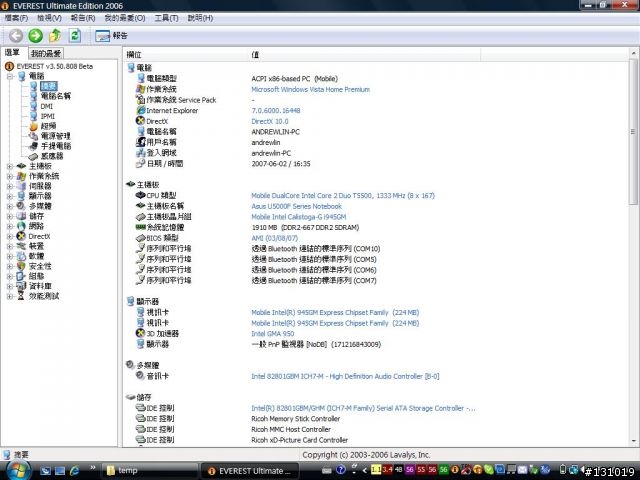Collapse the 電腦 computer tree branch
The width and height of the screenshot is (640, 480).
[10, 76]
